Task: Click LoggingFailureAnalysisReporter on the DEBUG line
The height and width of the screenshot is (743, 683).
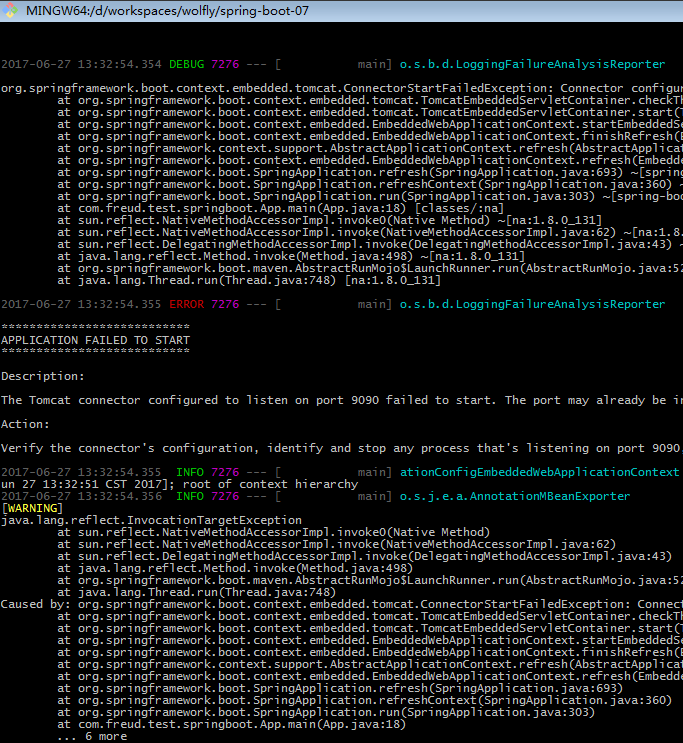Action: [x=532, y=64]
